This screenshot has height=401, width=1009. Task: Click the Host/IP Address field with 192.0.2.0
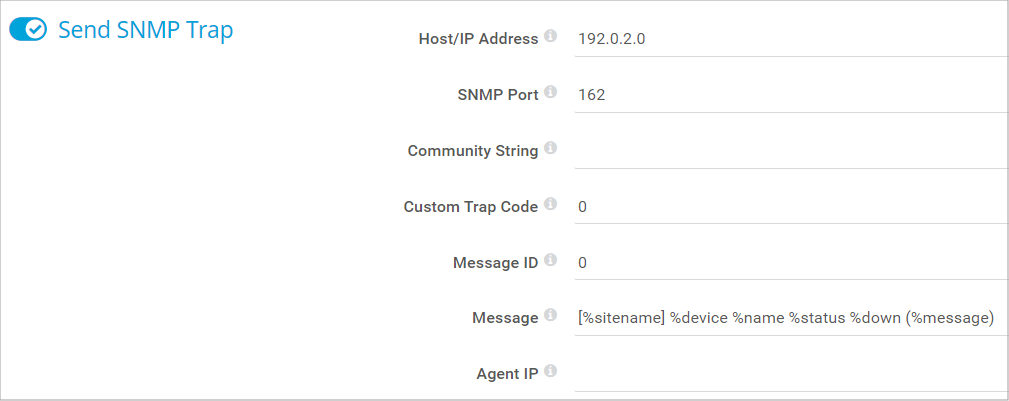click(790, 39)
